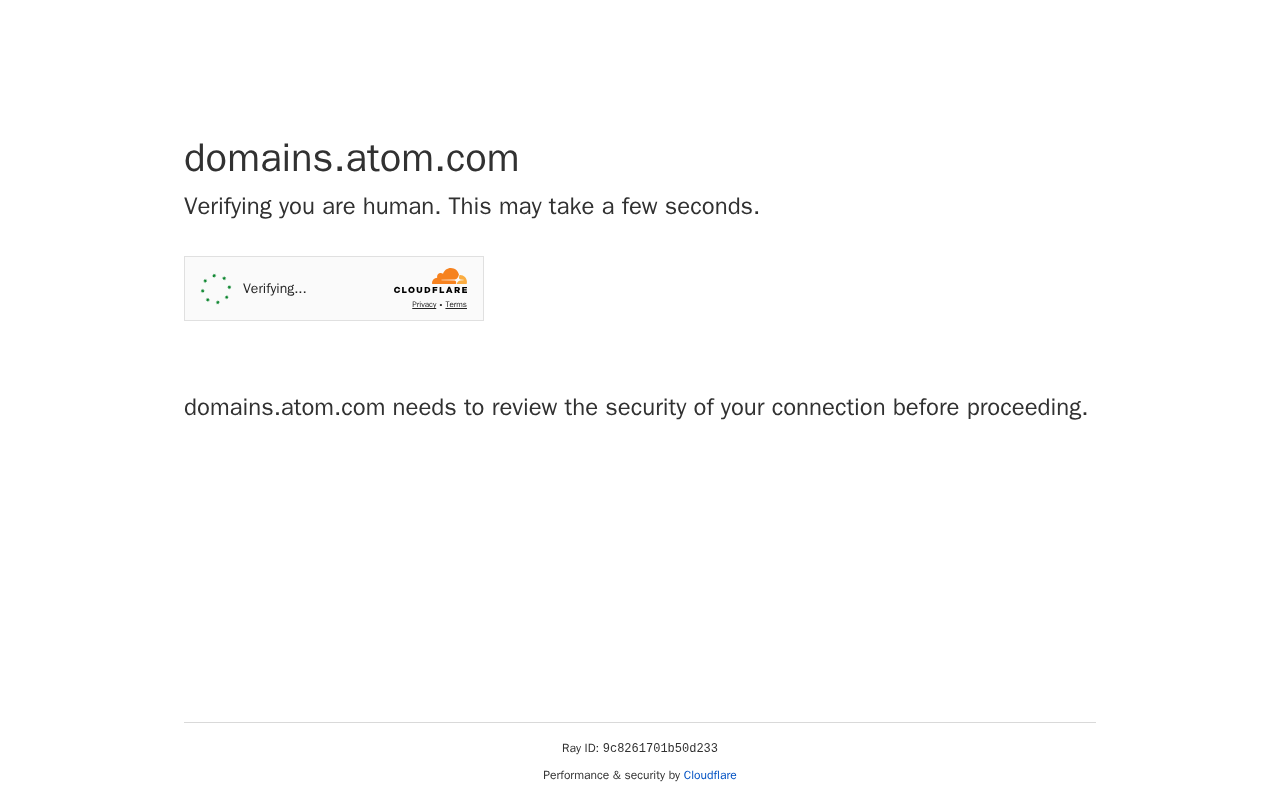Click the Ray ID value 9c8261701b50d233

[x=660, y=749]
